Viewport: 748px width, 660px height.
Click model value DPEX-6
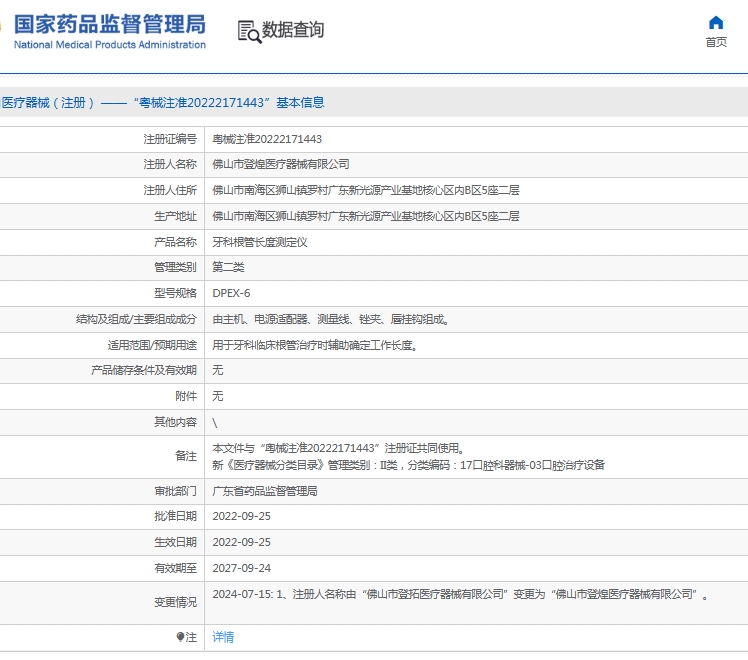point(231,293)
